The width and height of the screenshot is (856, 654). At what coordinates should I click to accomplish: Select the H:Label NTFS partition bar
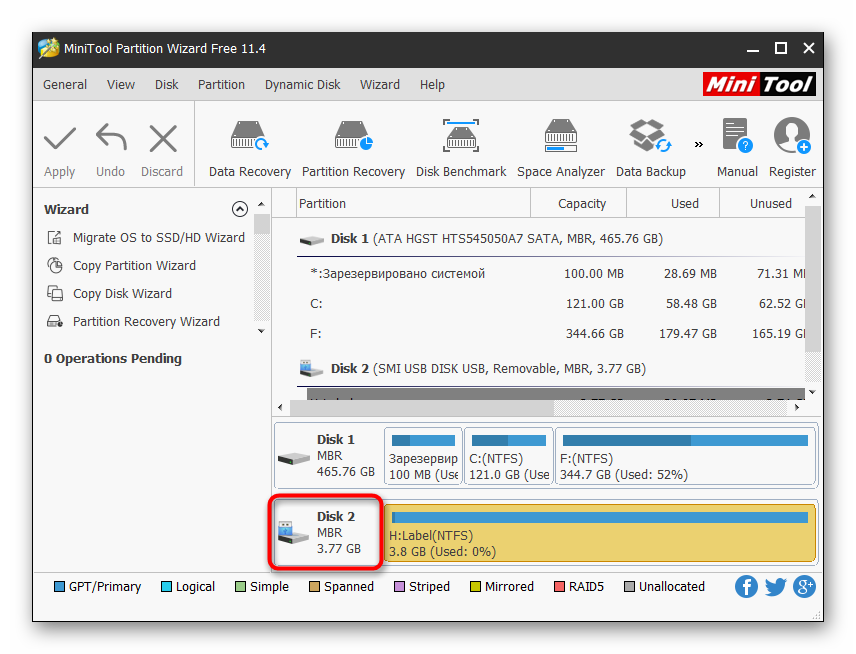600,534
